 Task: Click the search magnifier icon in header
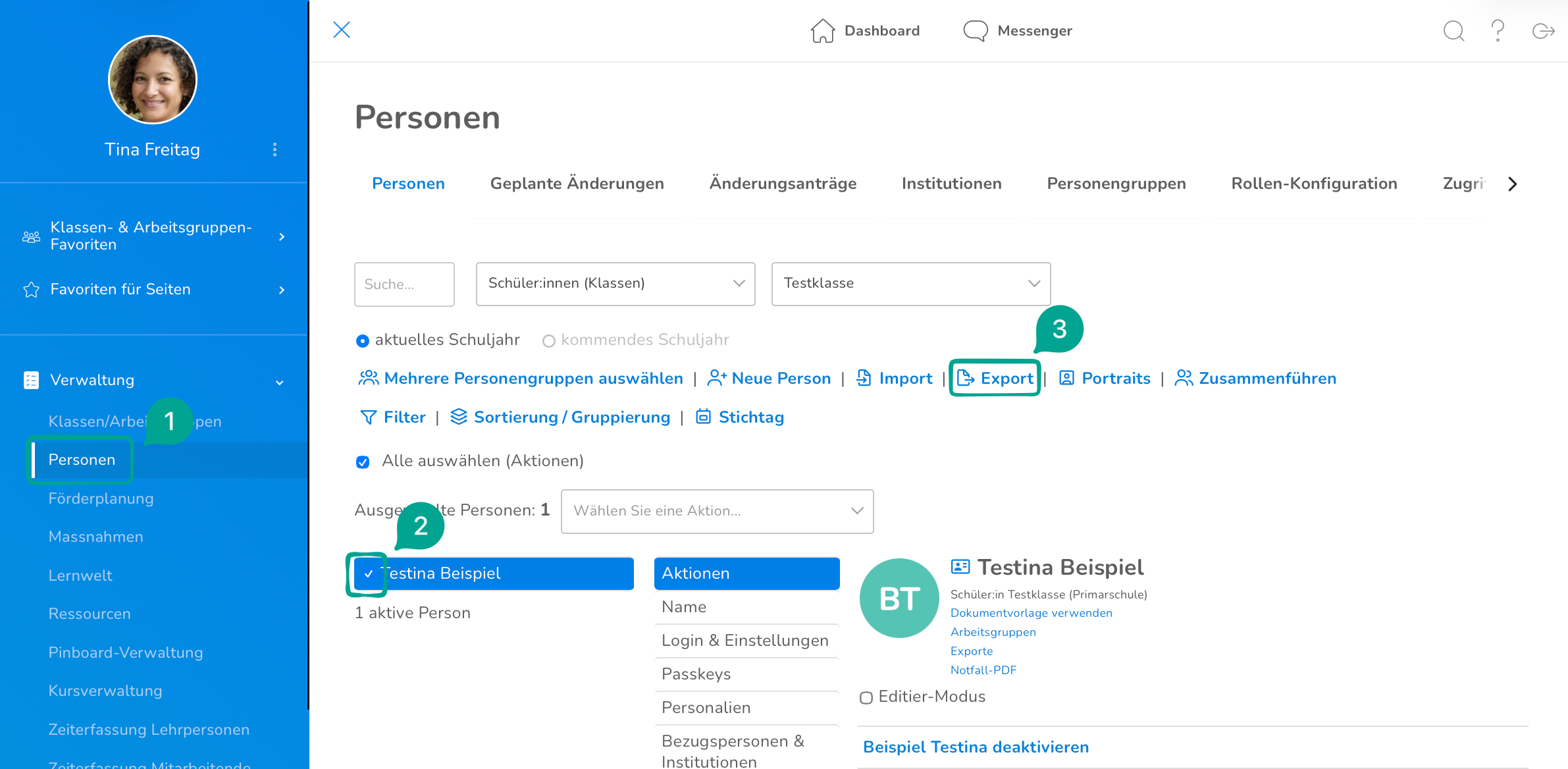click(x=1453, y=31)
